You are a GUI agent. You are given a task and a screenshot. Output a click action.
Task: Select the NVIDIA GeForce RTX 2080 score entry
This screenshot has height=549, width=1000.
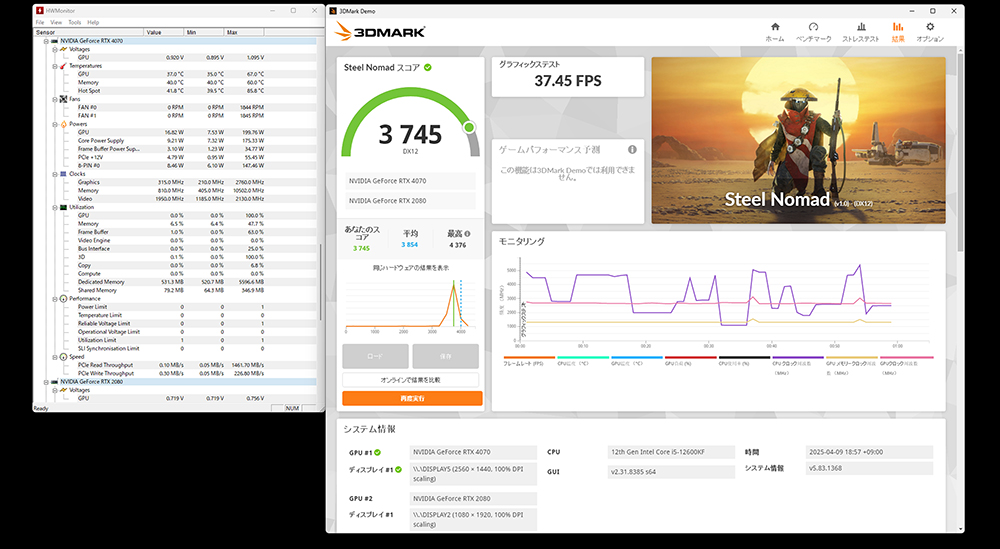click(x=411, y=201)
